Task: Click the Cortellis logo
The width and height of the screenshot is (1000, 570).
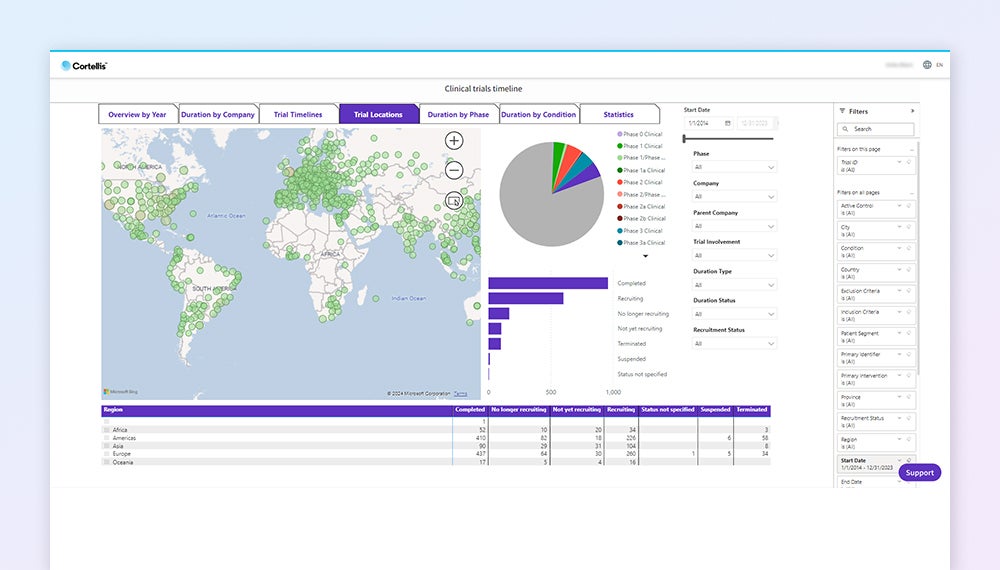Action: click(x=84, y=66)
